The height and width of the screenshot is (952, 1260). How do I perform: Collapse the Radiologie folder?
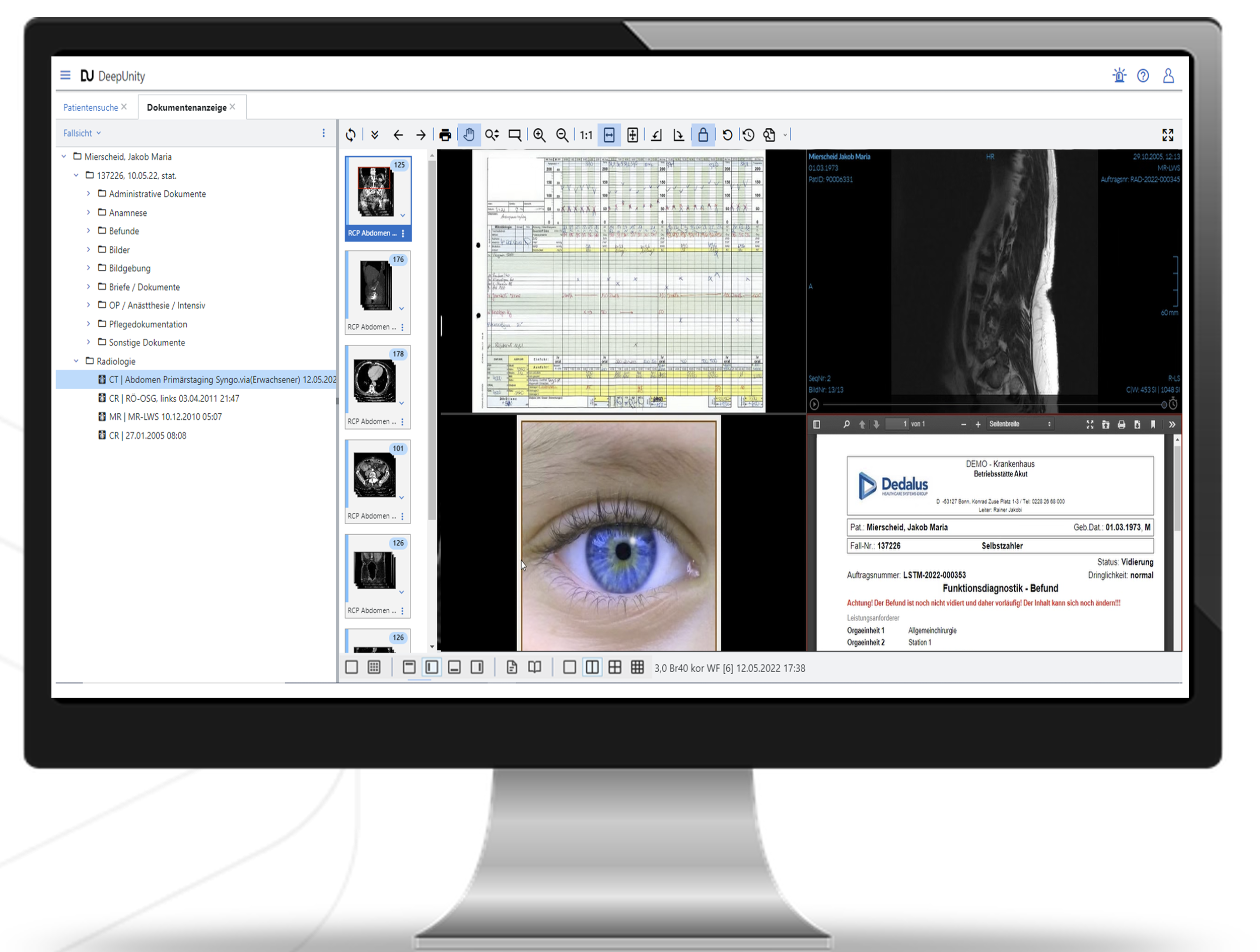click(x=77, y=361)
